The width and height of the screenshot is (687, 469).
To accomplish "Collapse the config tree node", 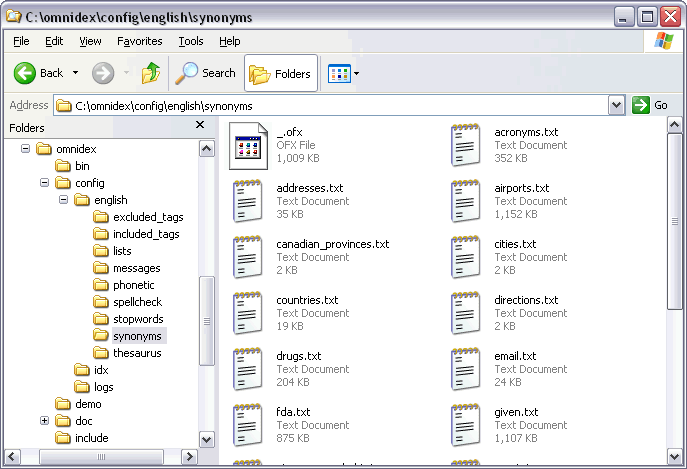I will [x=44, y=182].
